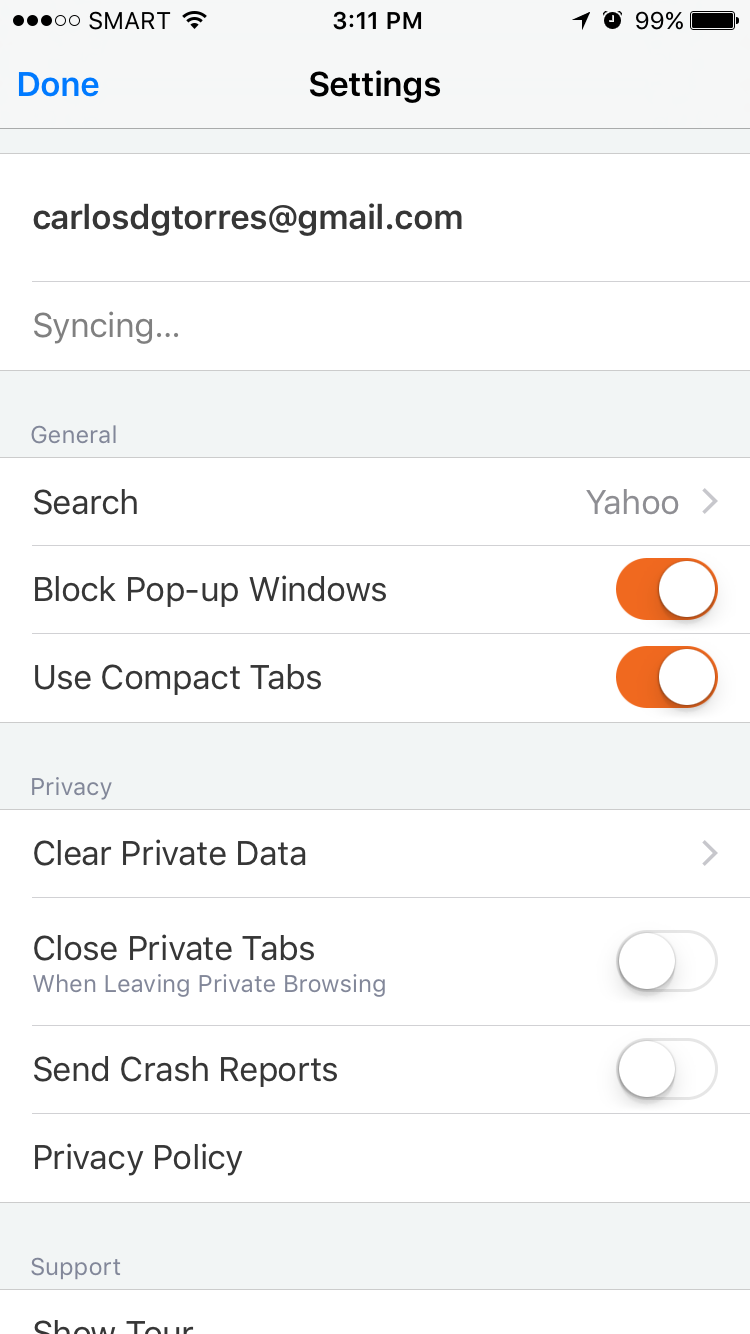Enable Close Private Tabs switch

click(667, 962)
